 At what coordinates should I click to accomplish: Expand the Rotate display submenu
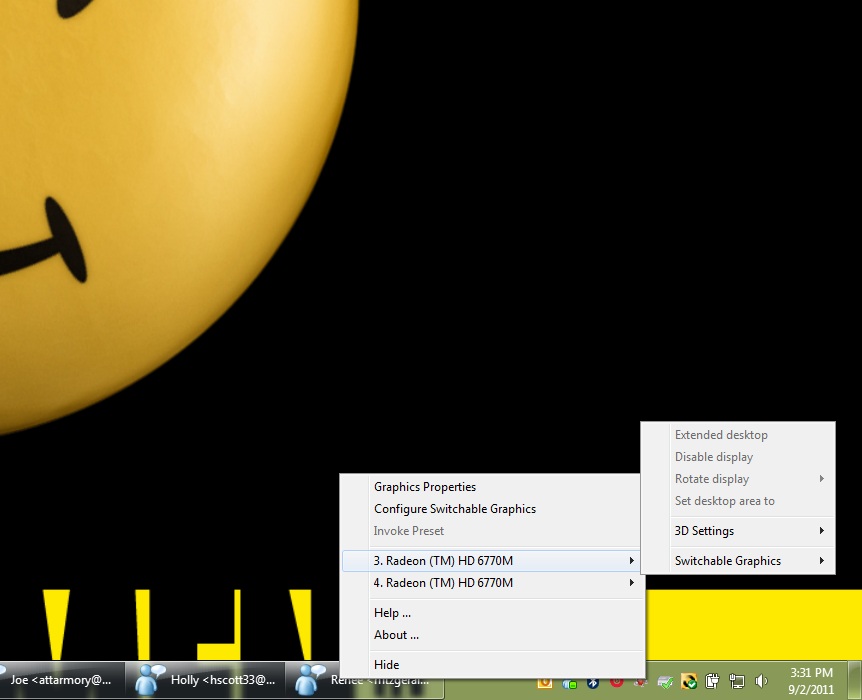(x=738, y=479)
